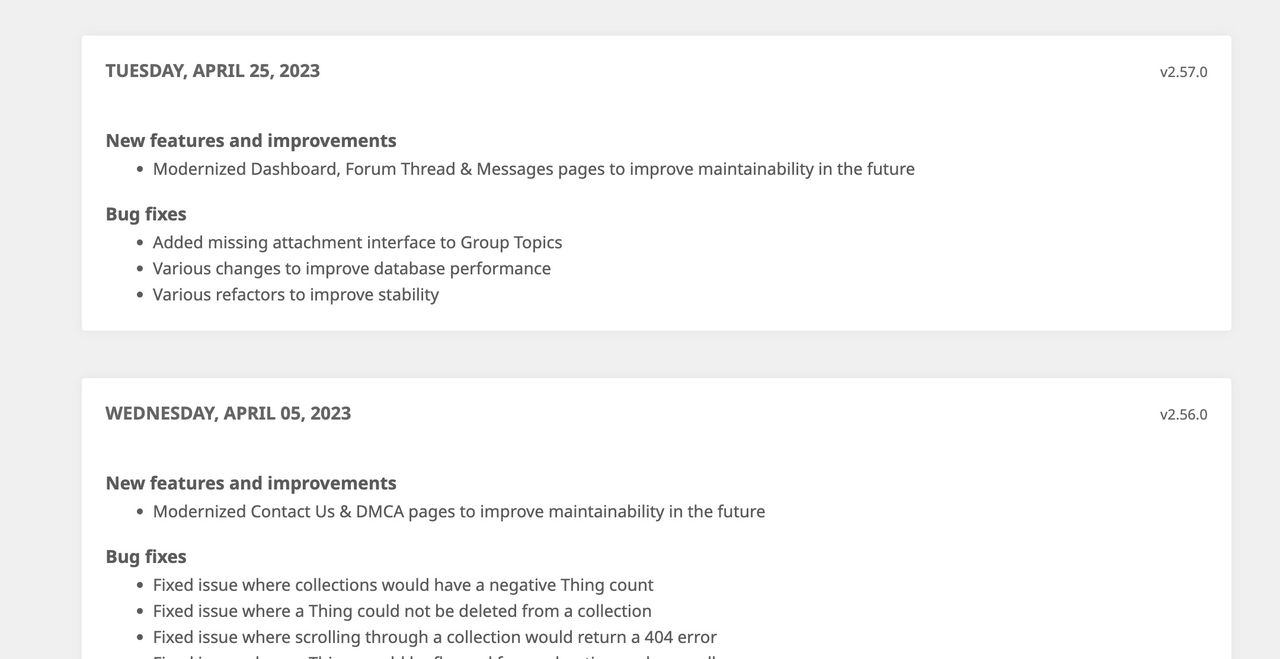
Task: Click the 'Bug fixes' heading under April 05
Action: pos(146,557)
